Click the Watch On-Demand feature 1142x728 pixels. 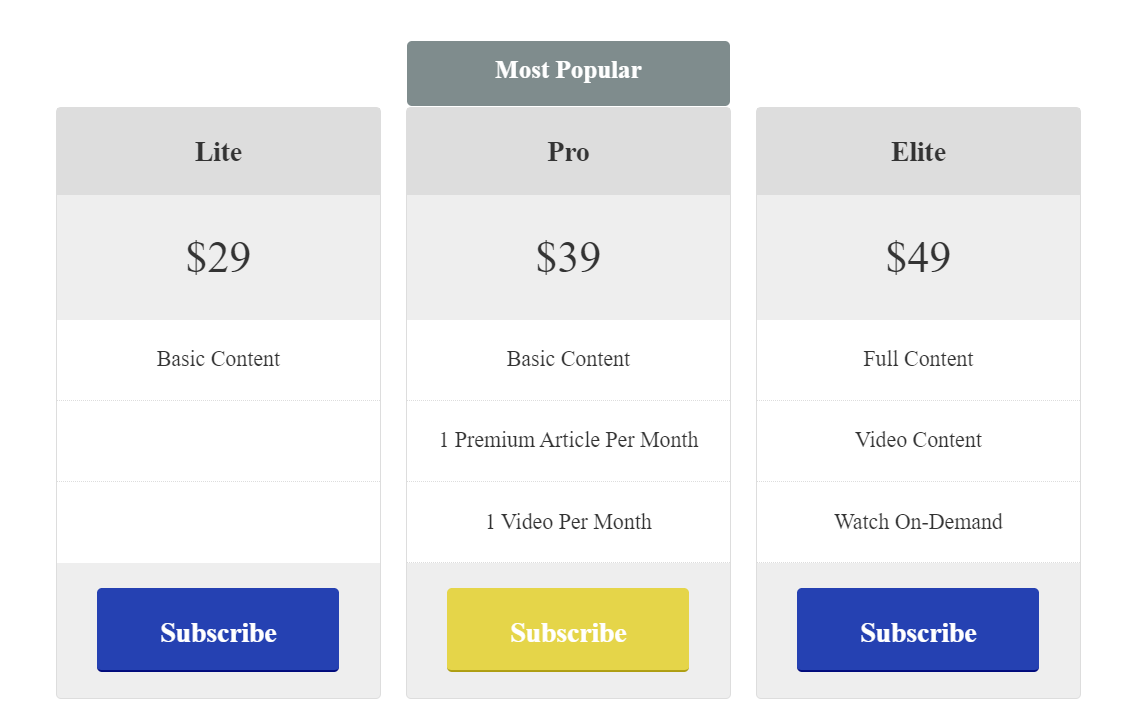tap(918, 521)
